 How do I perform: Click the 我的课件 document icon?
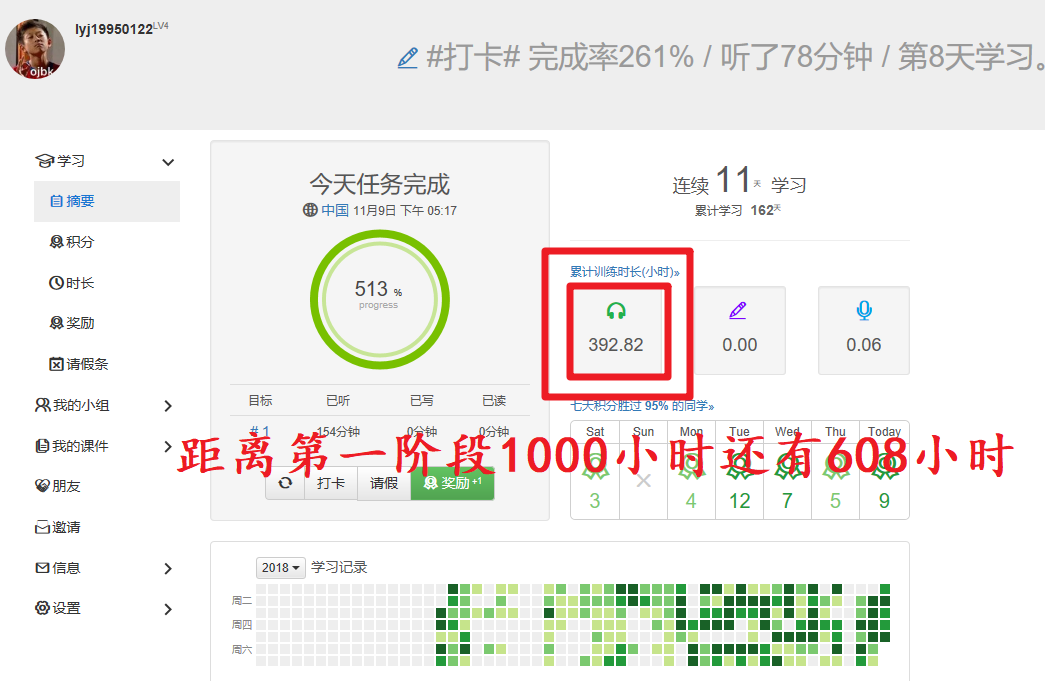click(x=43, y=446)
